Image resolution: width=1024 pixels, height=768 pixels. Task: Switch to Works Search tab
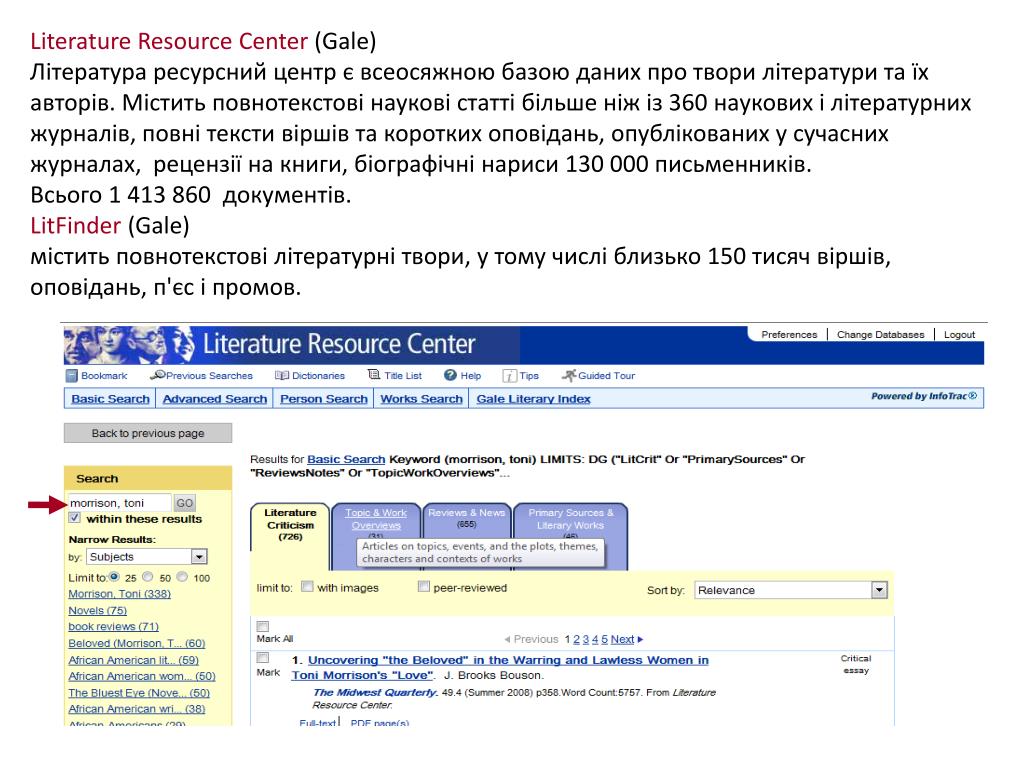pos(421,399)
